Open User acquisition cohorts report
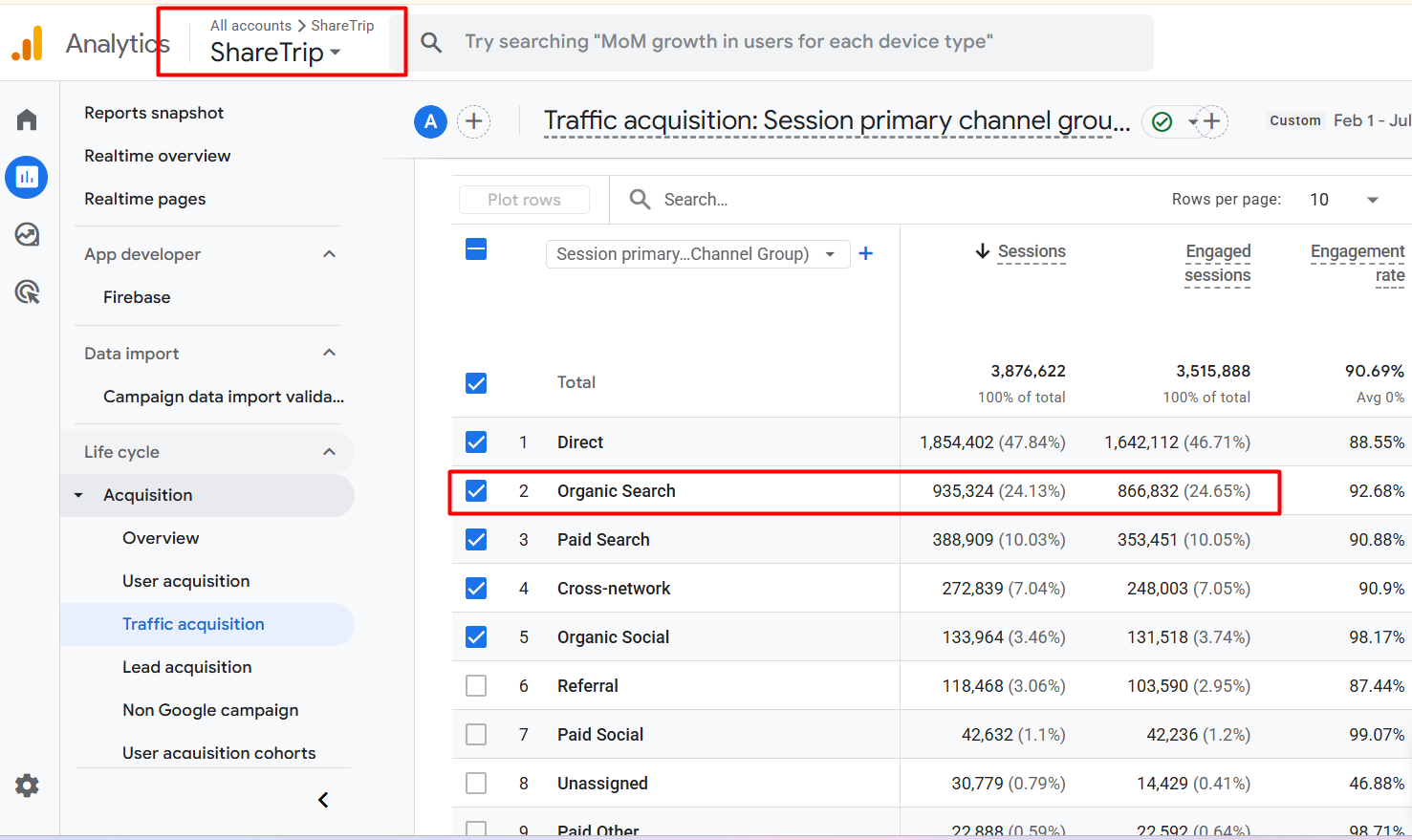Screen dimensions: 1412x840 click(219, 753)
